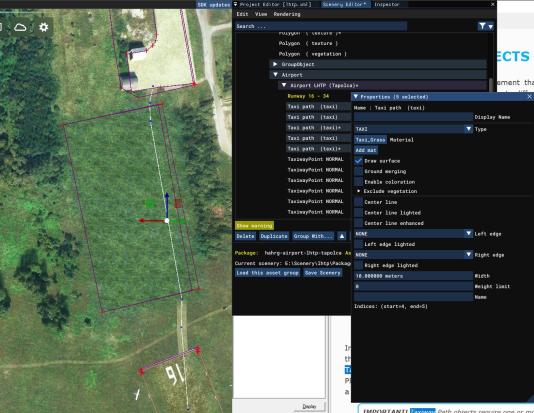Click the cloud weather icon in viewport
The image size is (534, 413).
20,27
